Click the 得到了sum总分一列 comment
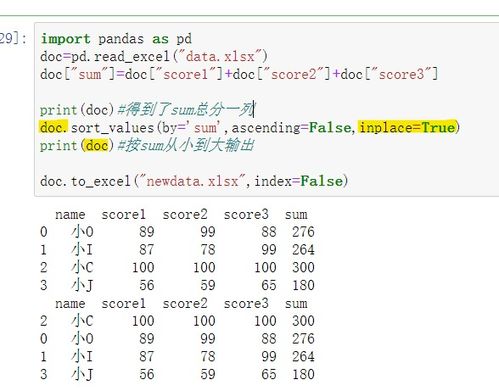 [x=186, y=110]
